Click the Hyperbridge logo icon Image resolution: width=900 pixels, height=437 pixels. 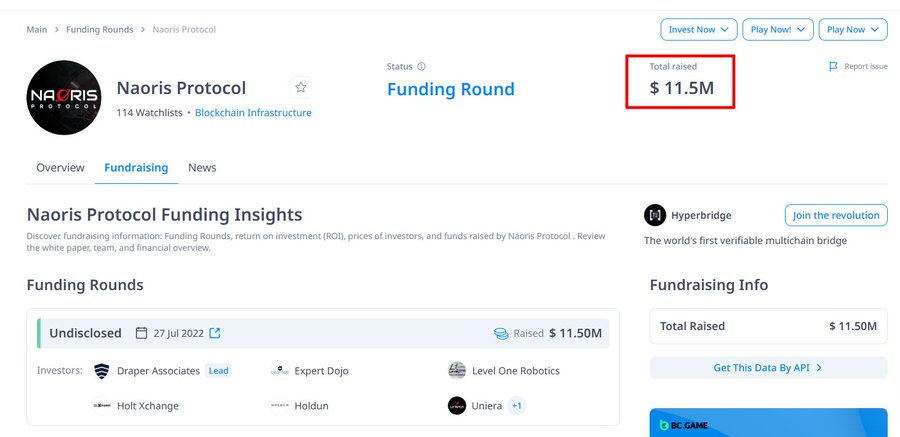655,215
